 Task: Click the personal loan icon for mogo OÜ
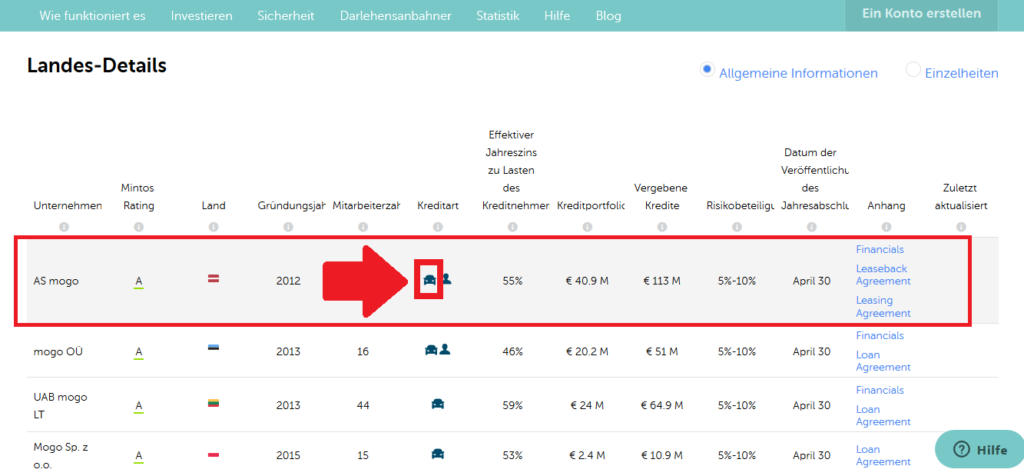pos(445,350)
